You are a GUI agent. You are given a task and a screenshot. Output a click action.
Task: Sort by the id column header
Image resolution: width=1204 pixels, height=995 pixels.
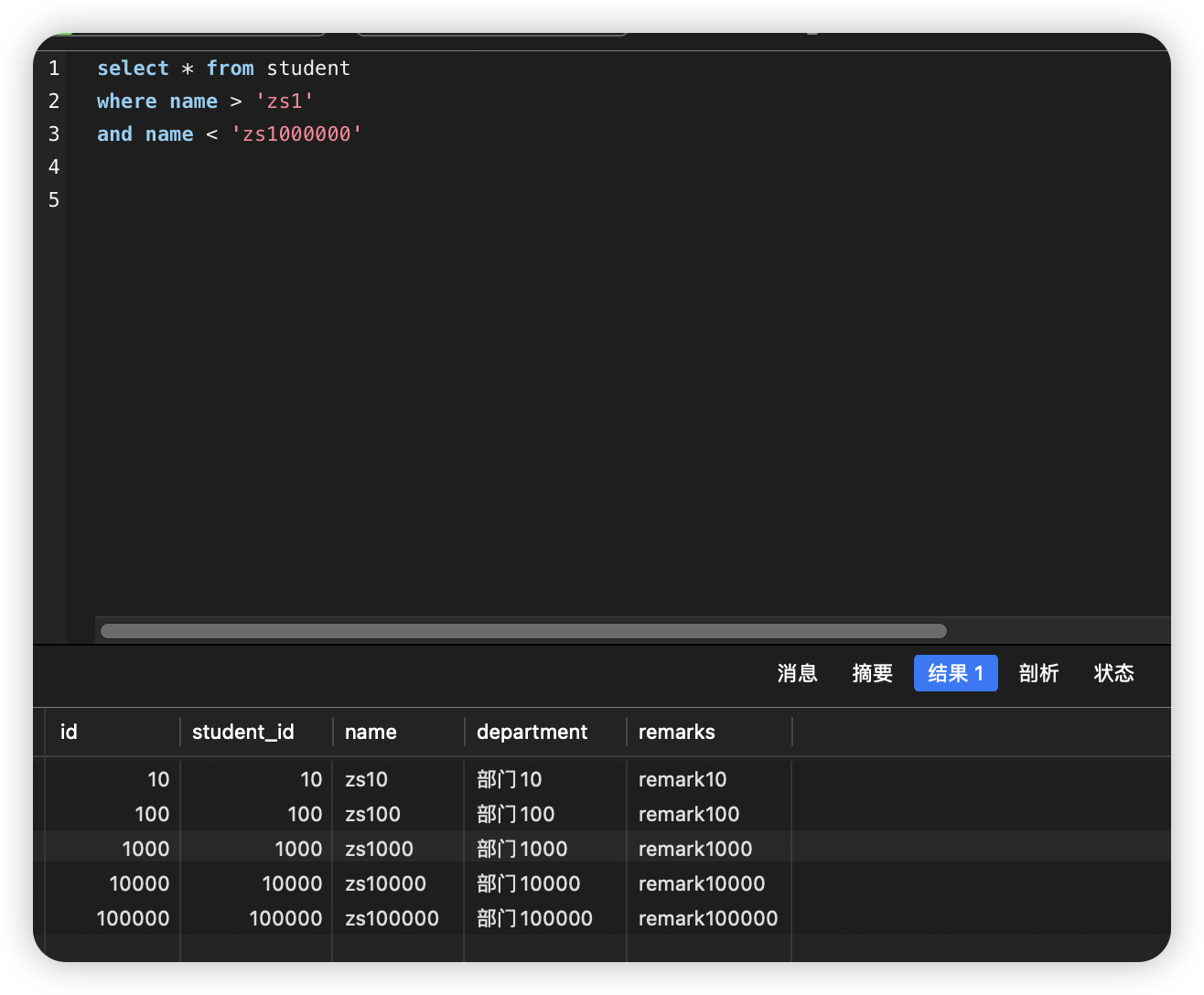[x=69, y=732]
